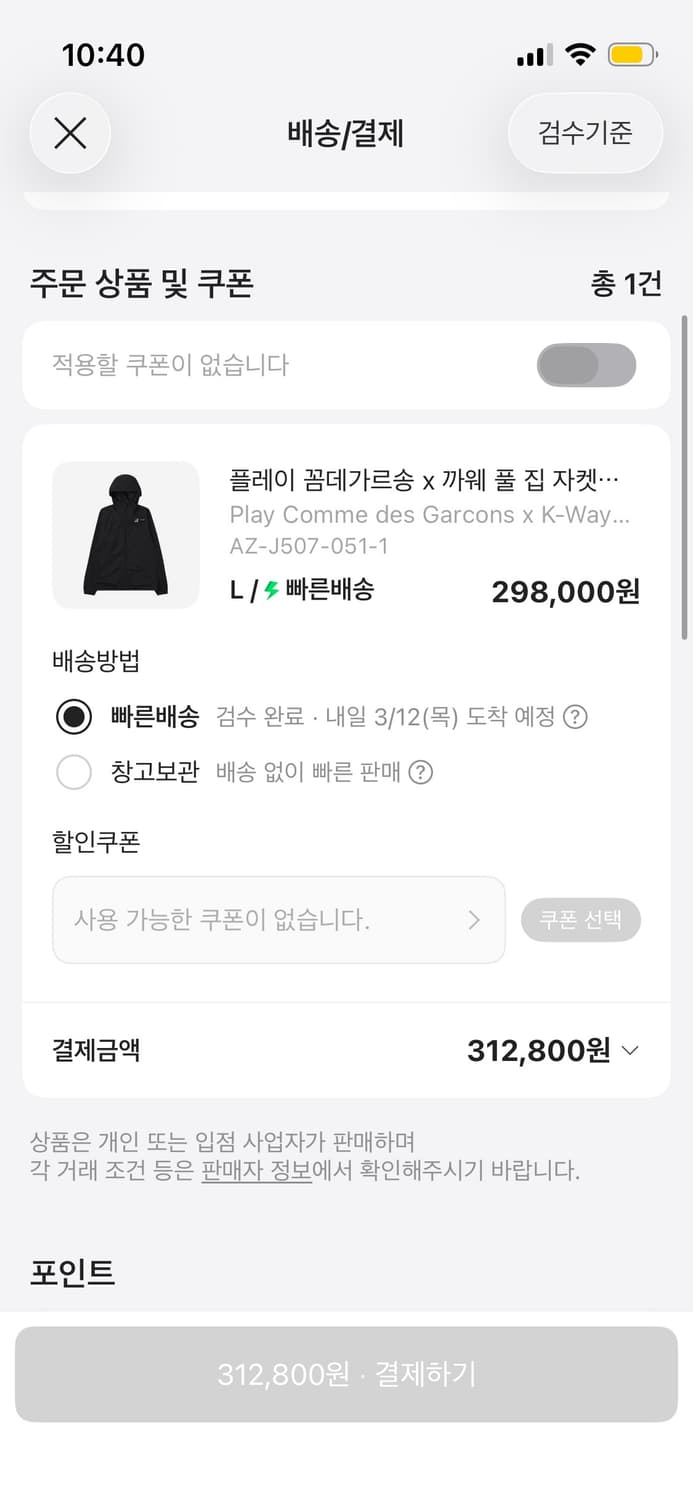Tap the 10:40 clock in status bar

[106, 56]
